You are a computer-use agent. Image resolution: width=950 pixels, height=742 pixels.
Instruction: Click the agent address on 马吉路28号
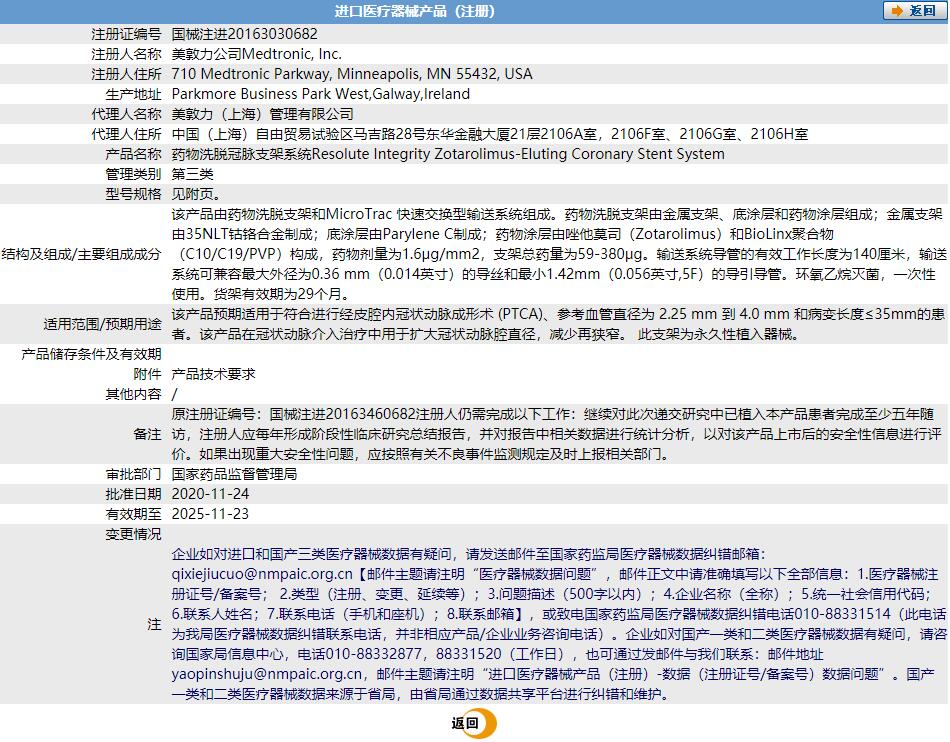pyautogui.click(x=490, y=134)
